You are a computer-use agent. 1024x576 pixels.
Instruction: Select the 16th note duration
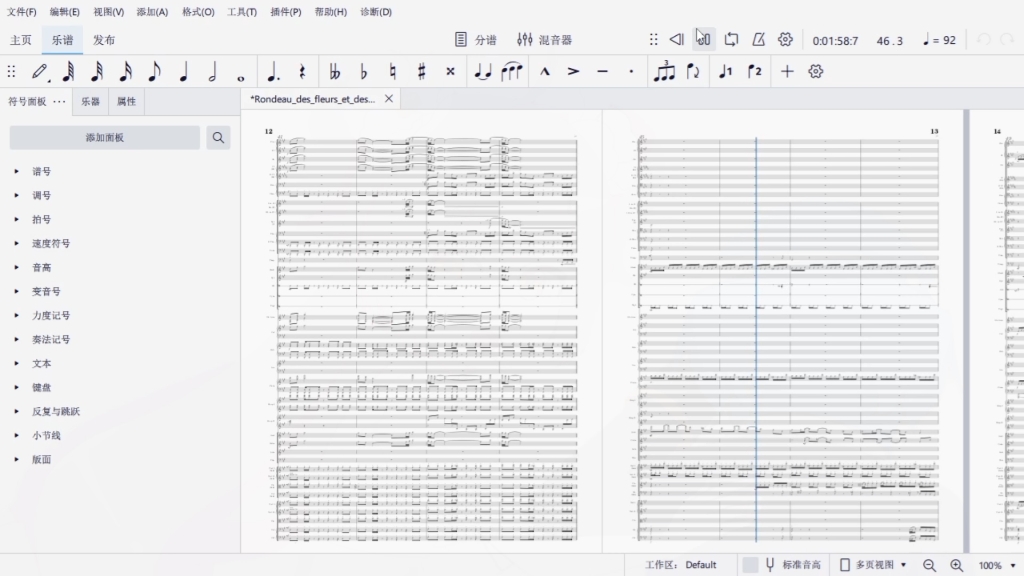(x=125, y=71)
